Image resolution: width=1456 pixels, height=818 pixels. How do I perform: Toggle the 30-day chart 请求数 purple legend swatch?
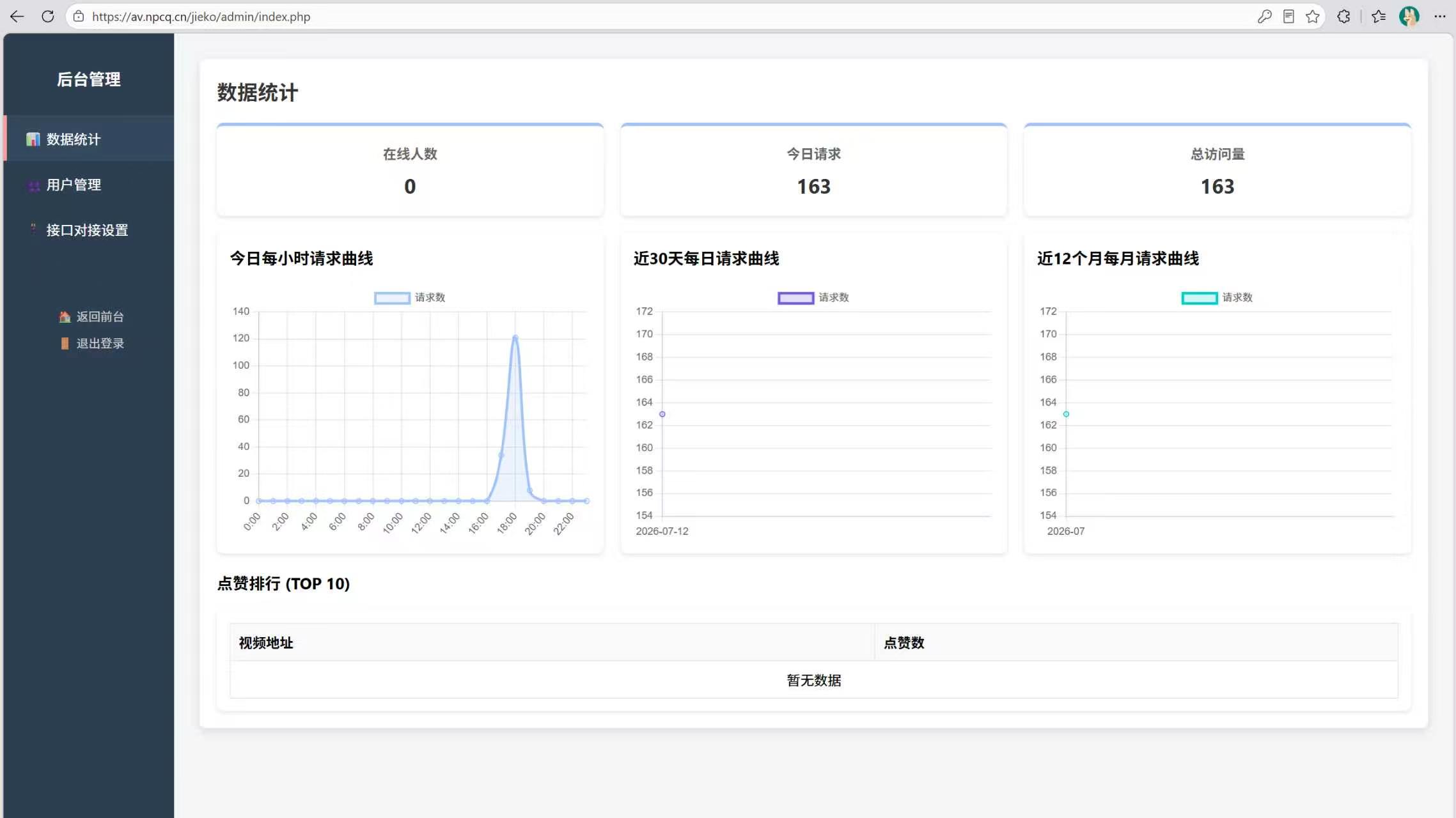pyautogui.click(x=795, y=298)
